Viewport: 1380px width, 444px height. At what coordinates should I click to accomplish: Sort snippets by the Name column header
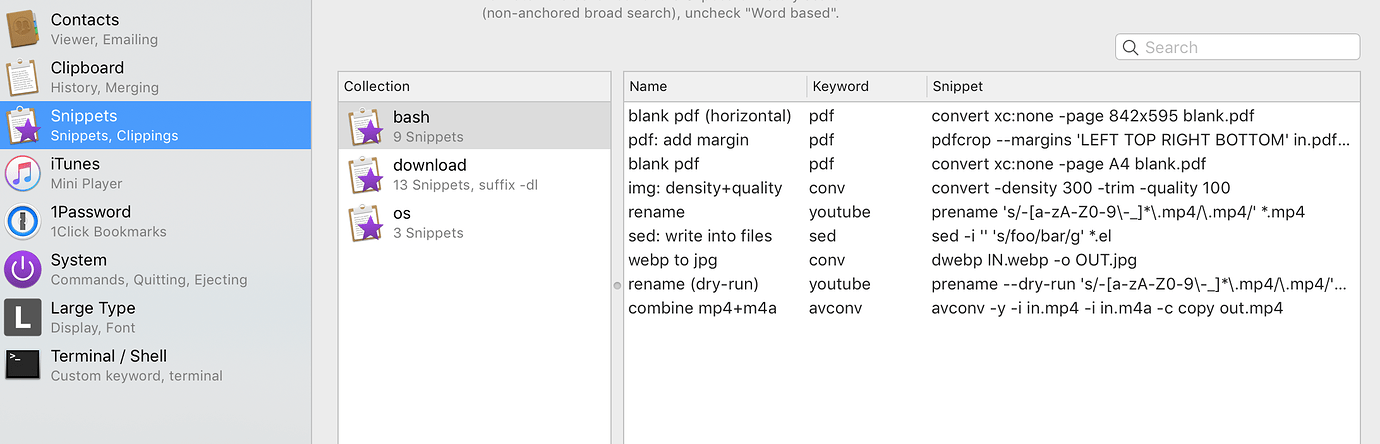pyautogui.click(x=714, y=86)
